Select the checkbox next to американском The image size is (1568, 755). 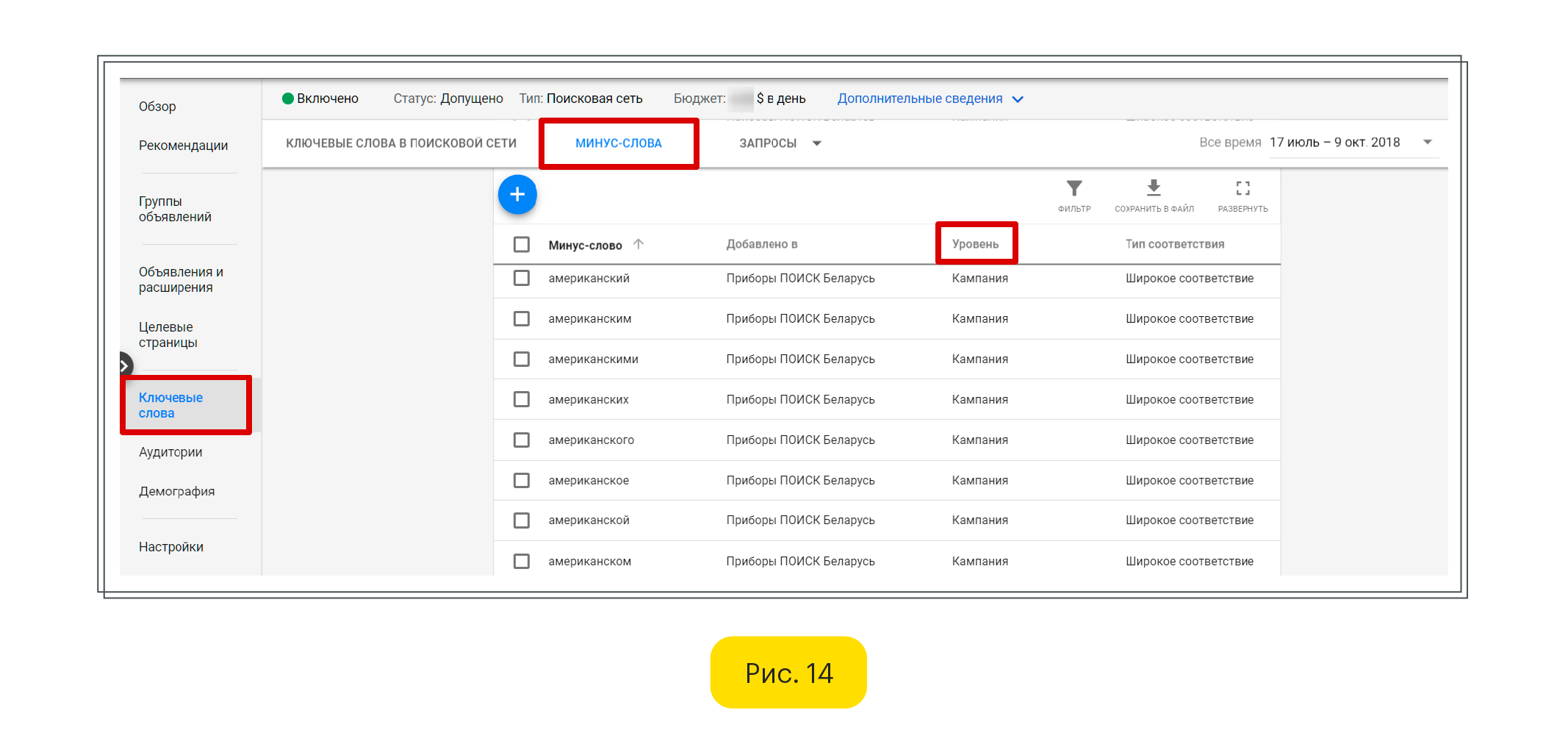click(522, 561)
